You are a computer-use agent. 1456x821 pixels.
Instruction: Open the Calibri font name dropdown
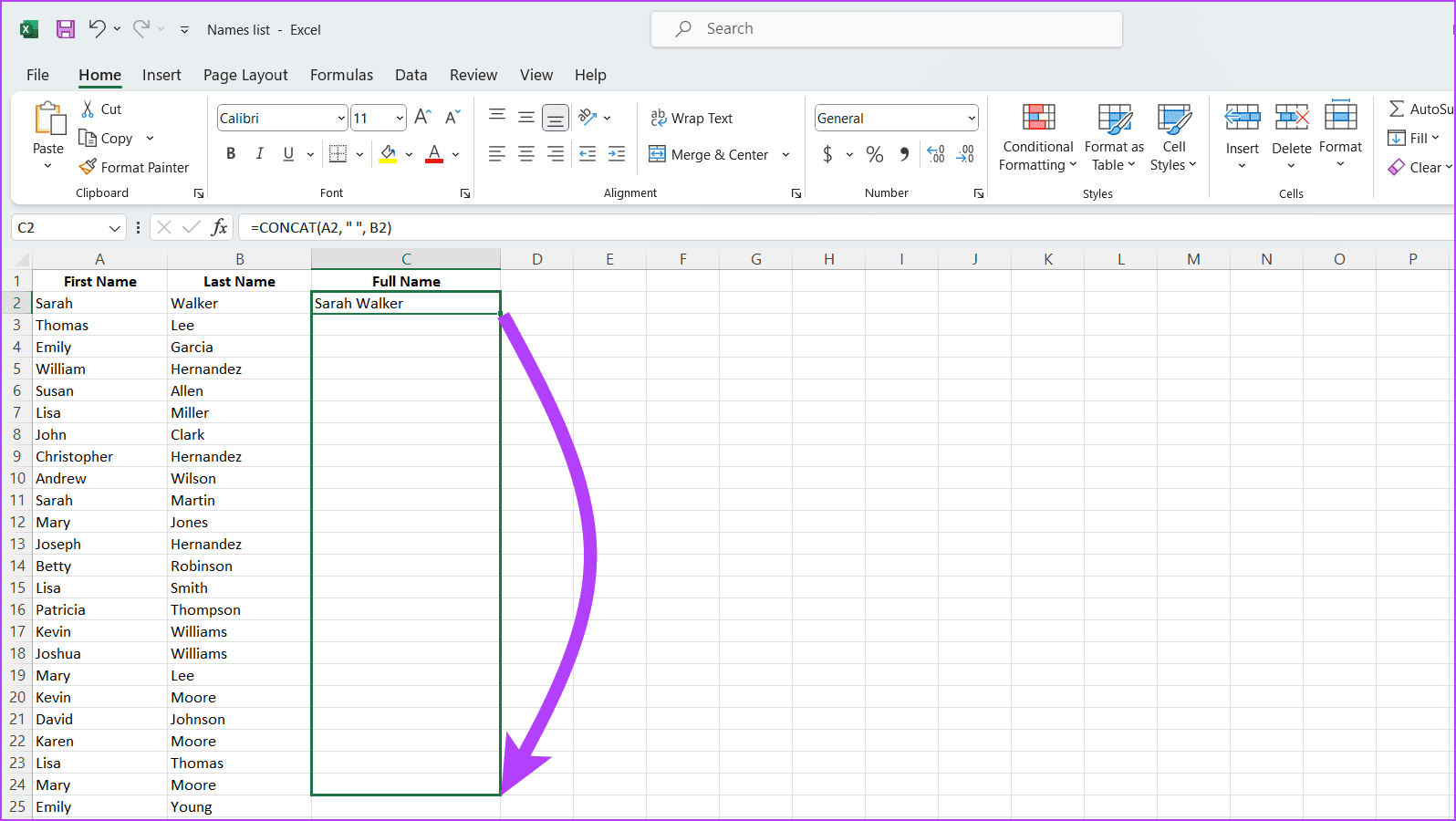(x=341, y=119)
